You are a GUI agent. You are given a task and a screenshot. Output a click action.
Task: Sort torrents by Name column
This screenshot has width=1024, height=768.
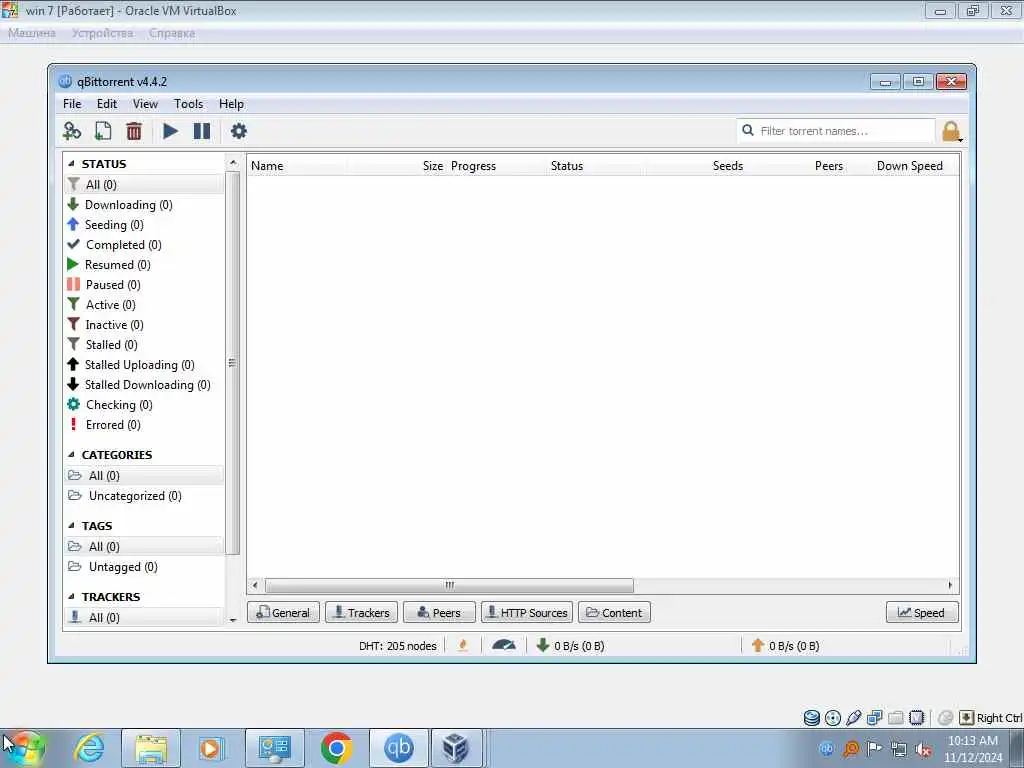(298, 166)
